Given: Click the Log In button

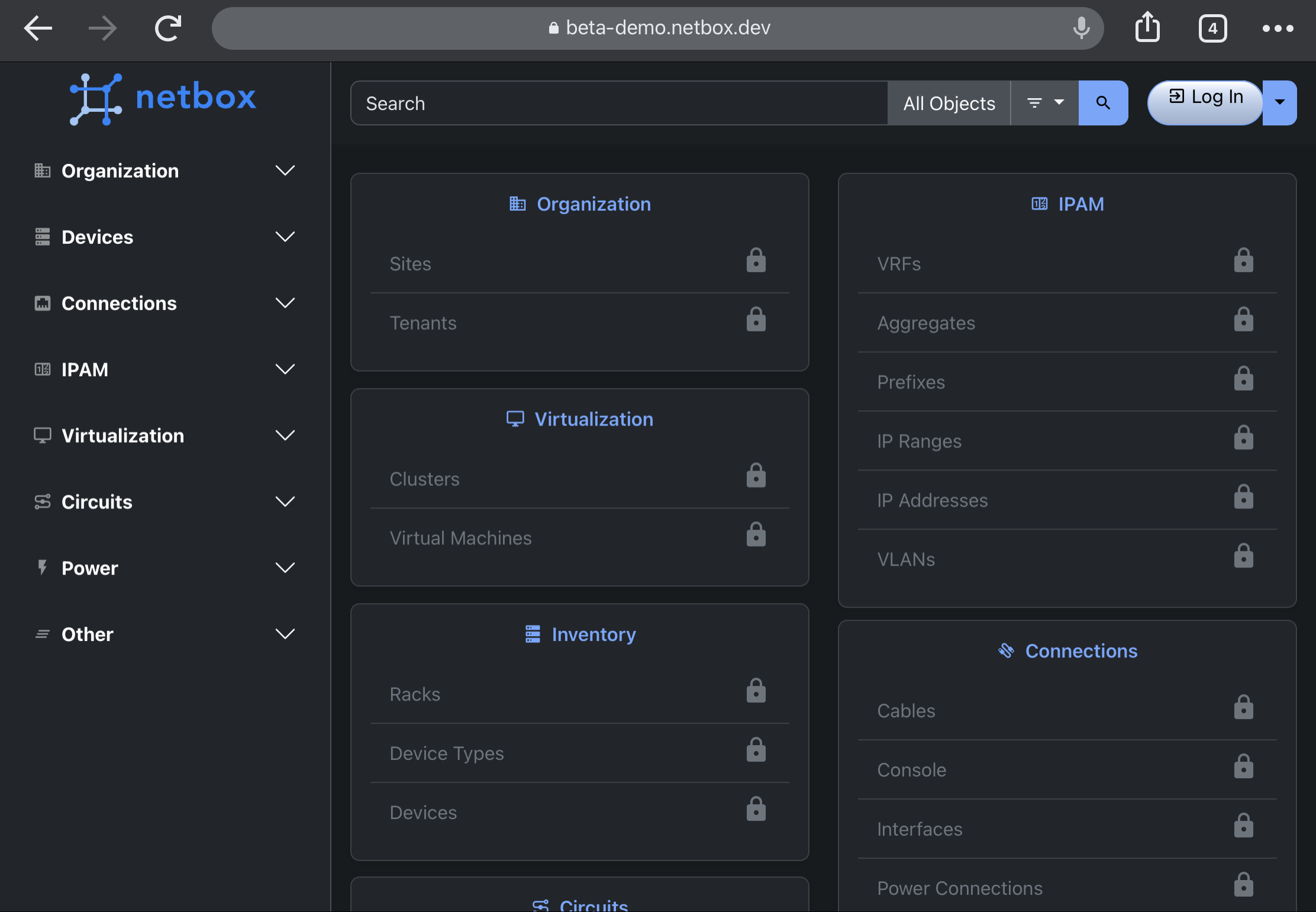Looking at the screenshot, I should tap(1205, 98).
